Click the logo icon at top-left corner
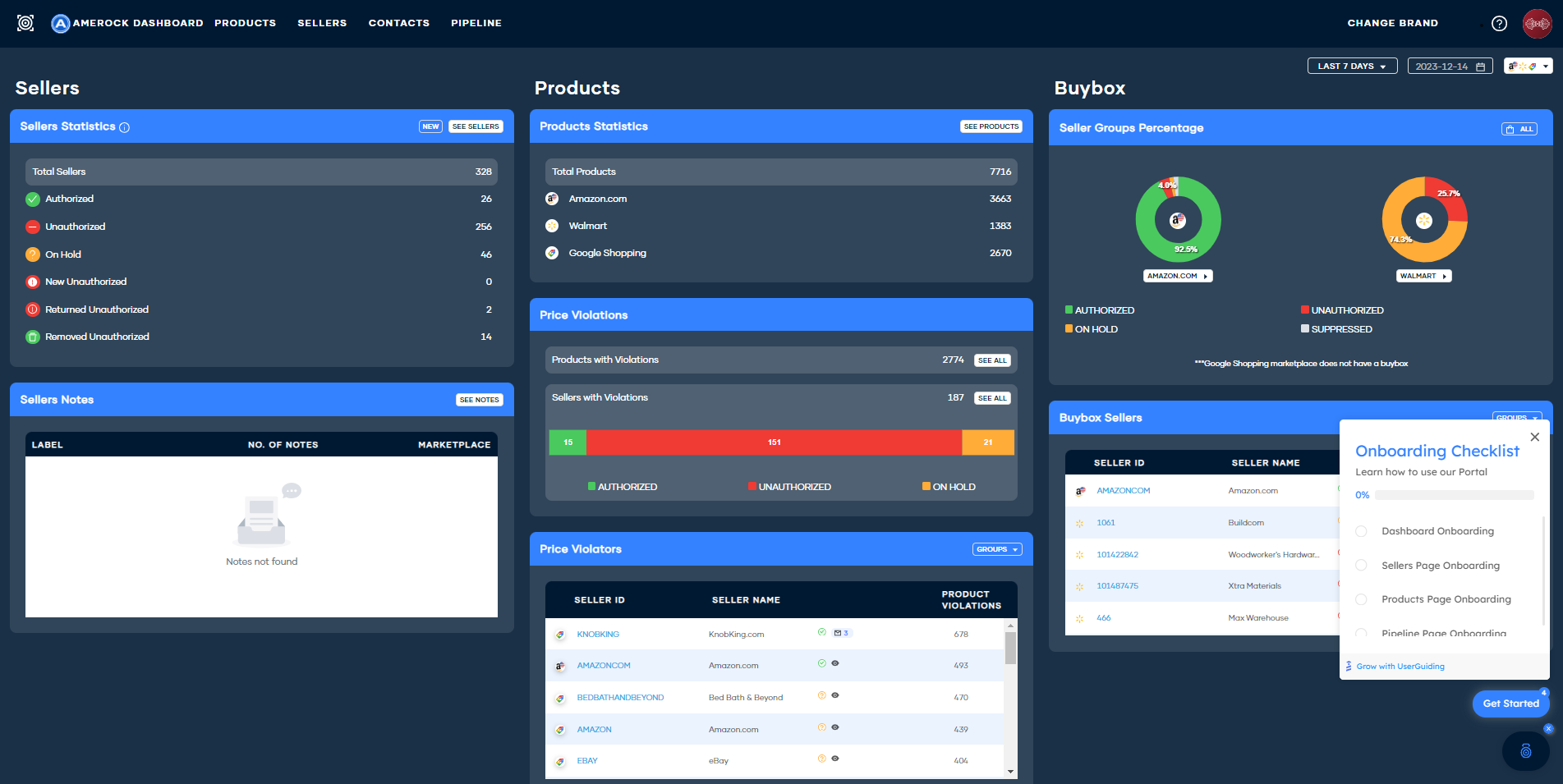 coord(25,23)
